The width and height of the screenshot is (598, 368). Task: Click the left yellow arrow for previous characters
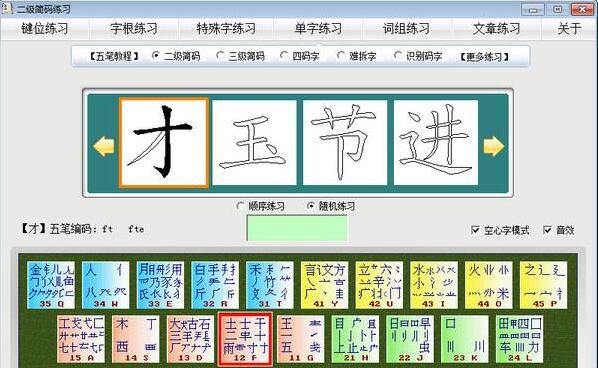[x=103, y=146]
